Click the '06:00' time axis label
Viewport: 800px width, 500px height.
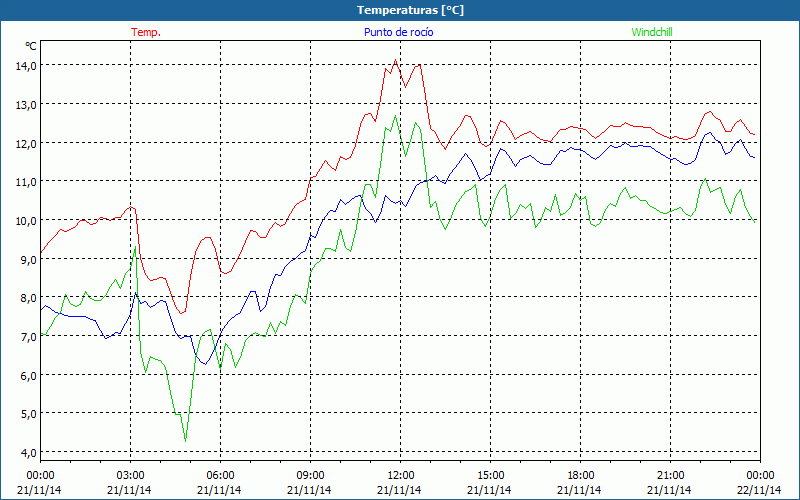(220, 476)
